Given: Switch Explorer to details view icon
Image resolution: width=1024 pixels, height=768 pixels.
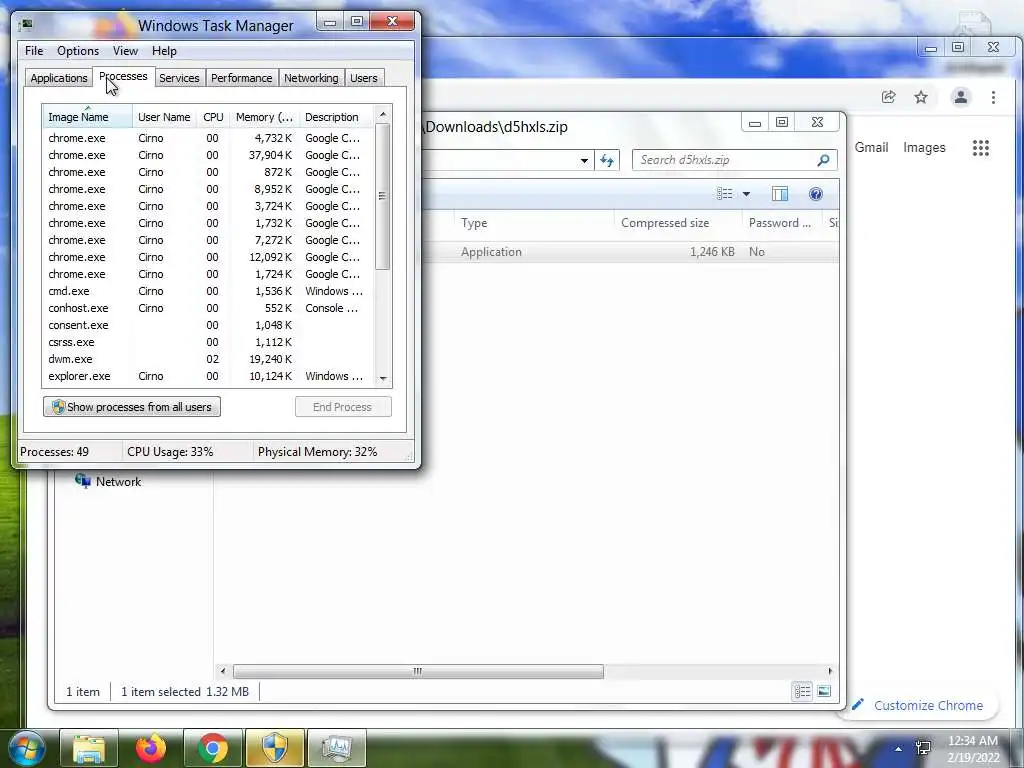Looking at the screenshot, I should [x=802, y=691].
